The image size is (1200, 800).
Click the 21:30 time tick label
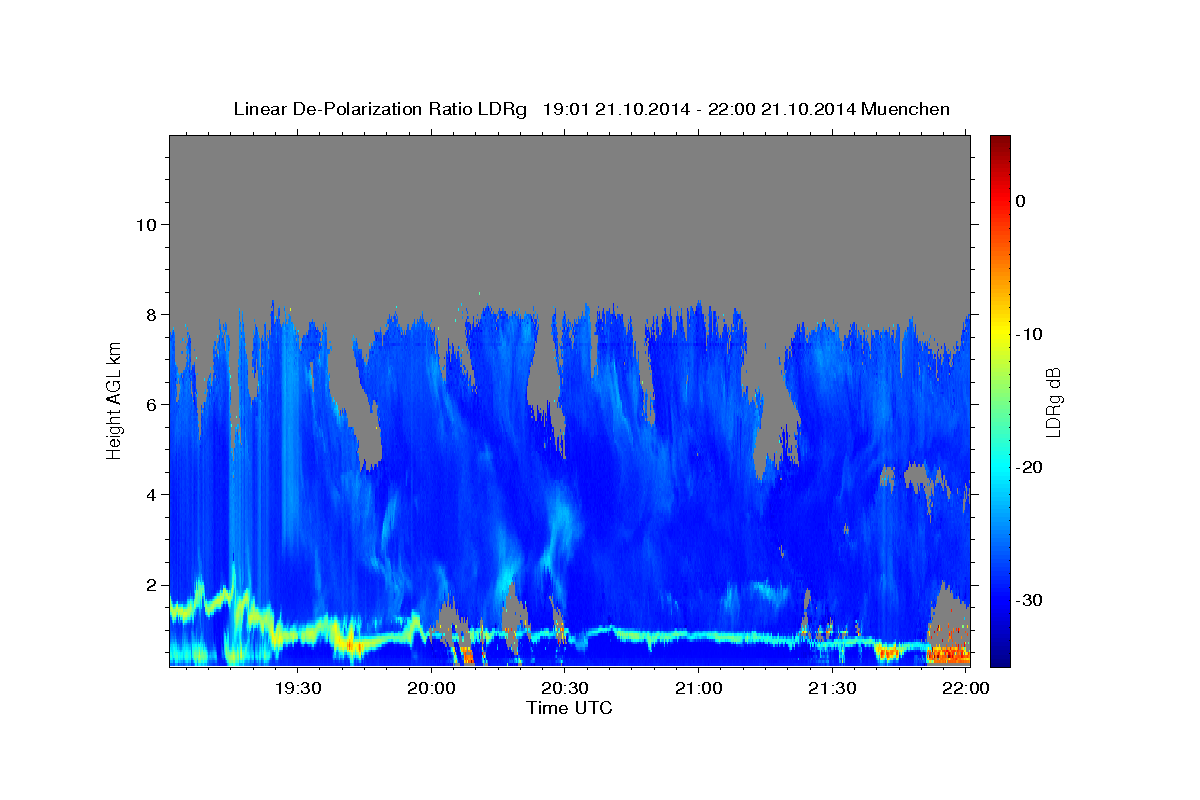pos(832,688)
